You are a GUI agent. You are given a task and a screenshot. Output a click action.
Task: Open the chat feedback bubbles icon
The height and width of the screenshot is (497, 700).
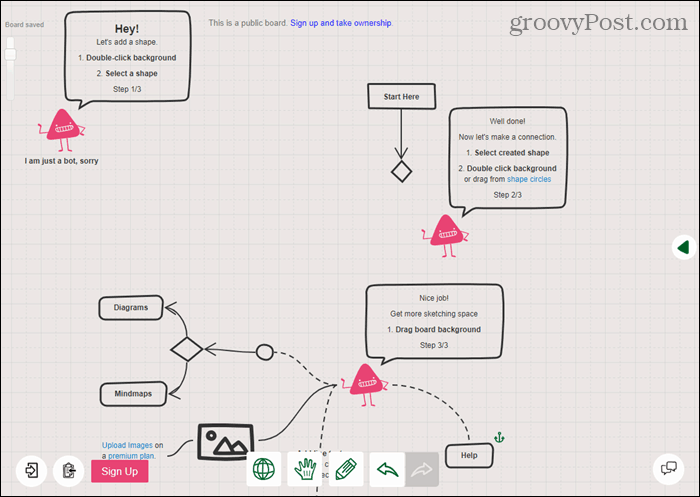tap(668, 469)
